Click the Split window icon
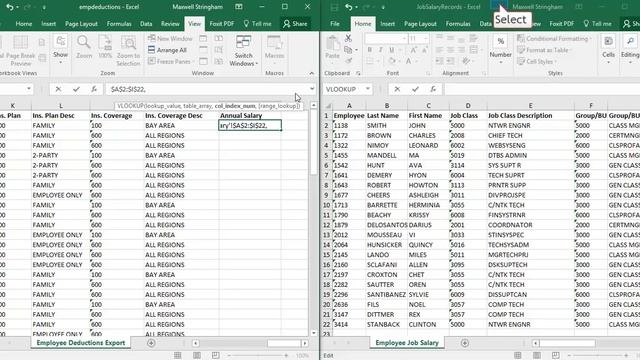This screenshot has height=360, width=640. 203,38
